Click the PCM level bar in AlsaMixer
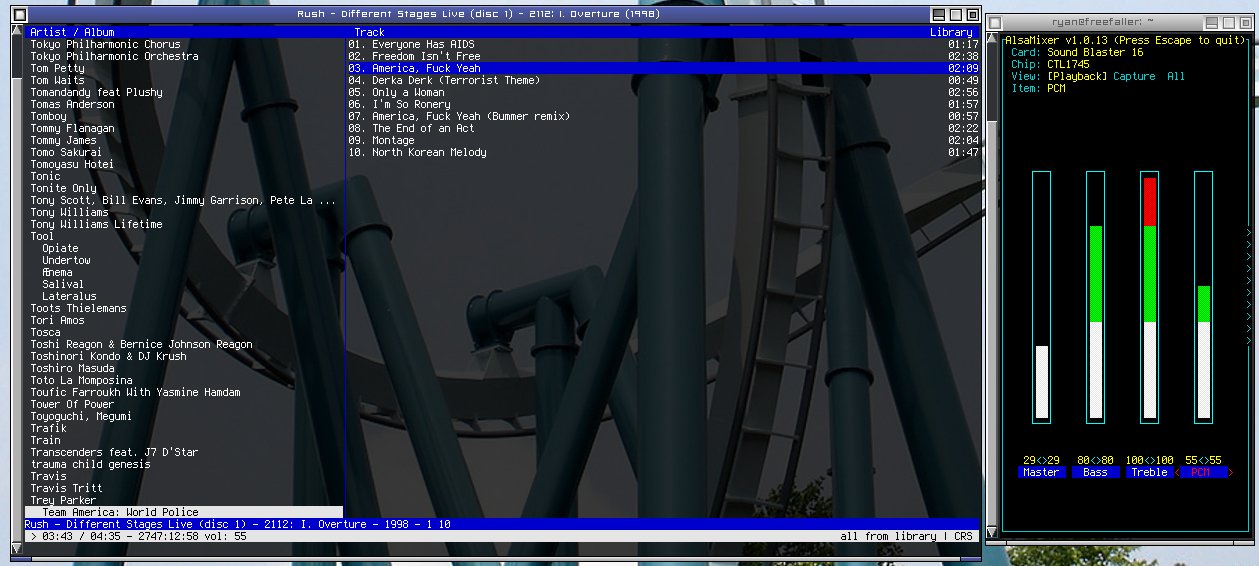This screenshot has width=1259, height=566. click(x=1203, y=295)
